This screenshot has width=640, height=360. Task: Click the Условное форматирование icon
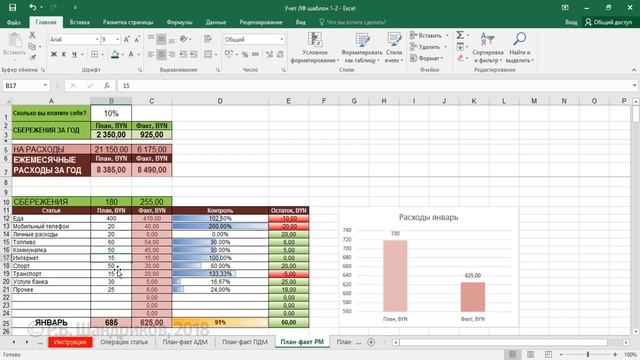pos(315,40)
